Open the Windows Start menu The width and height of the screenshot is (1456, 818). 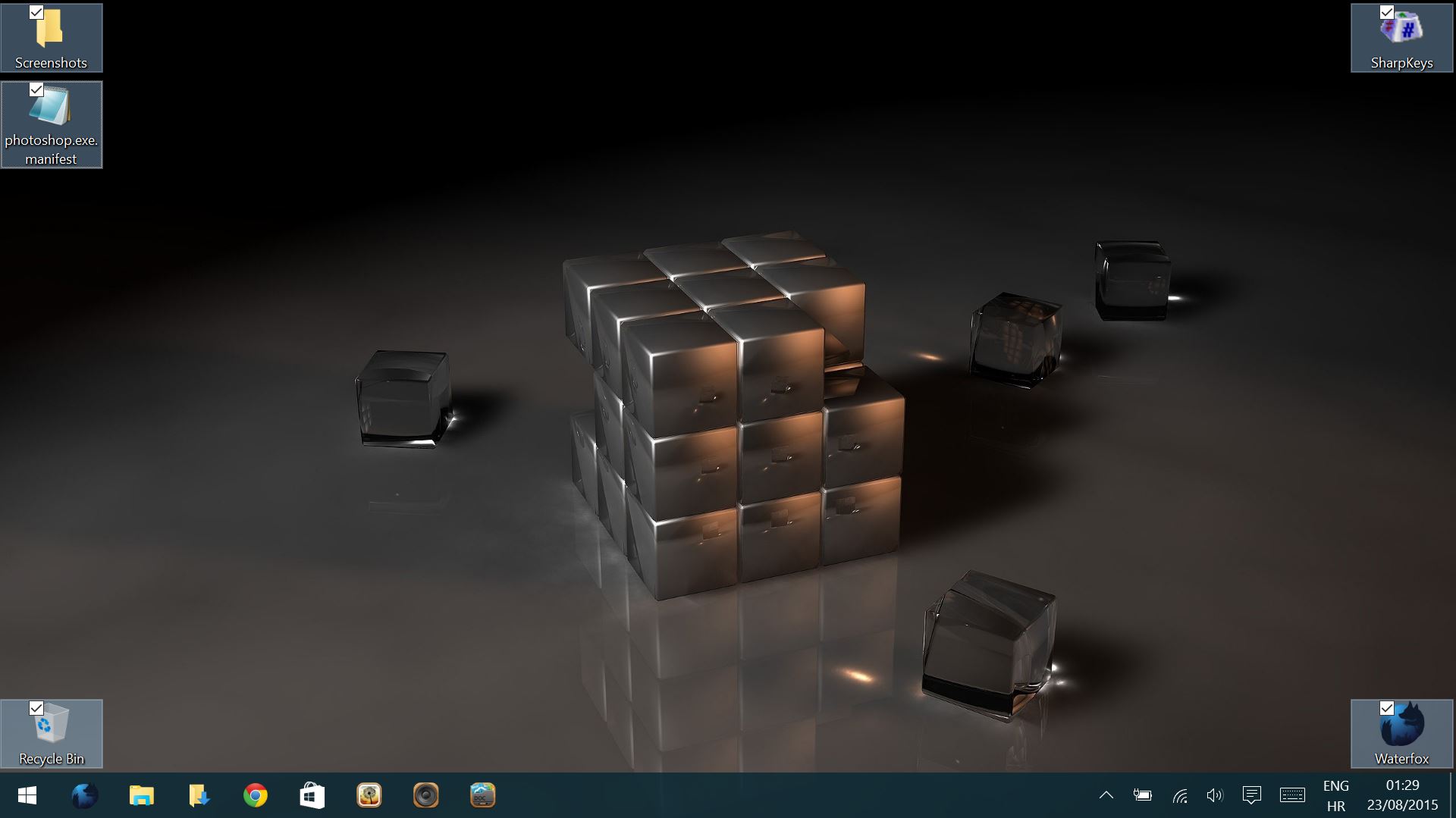pos(27,795)
